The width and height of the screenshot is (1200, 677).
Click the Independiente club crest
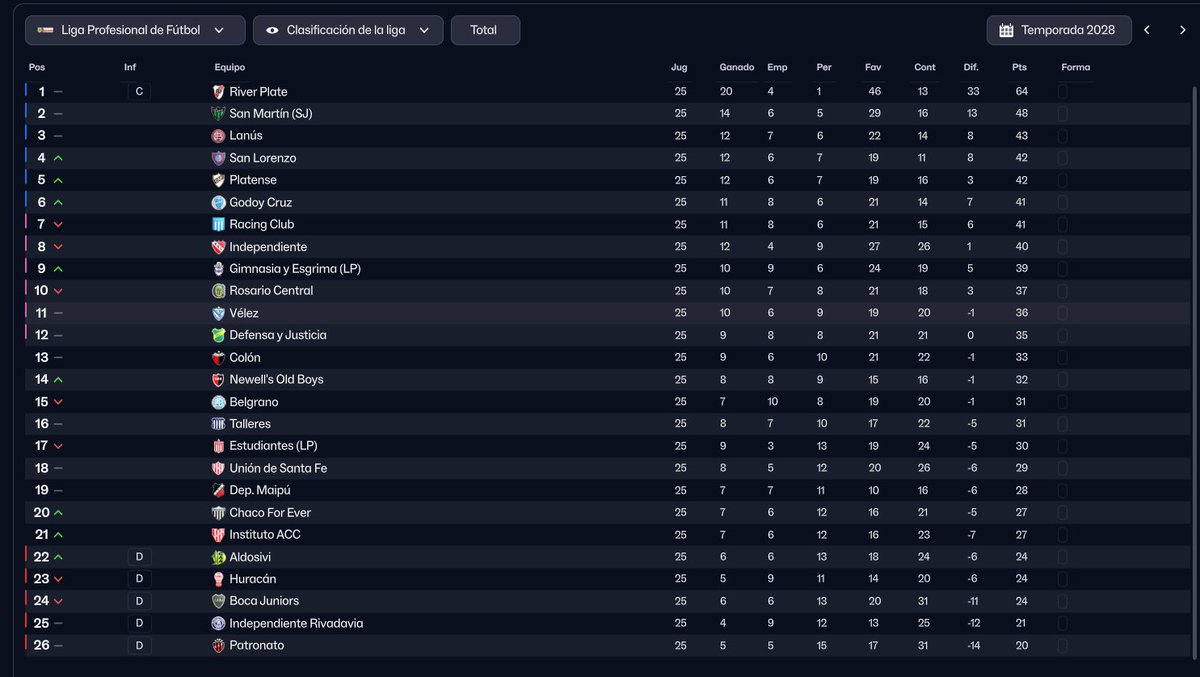(218, 247)
